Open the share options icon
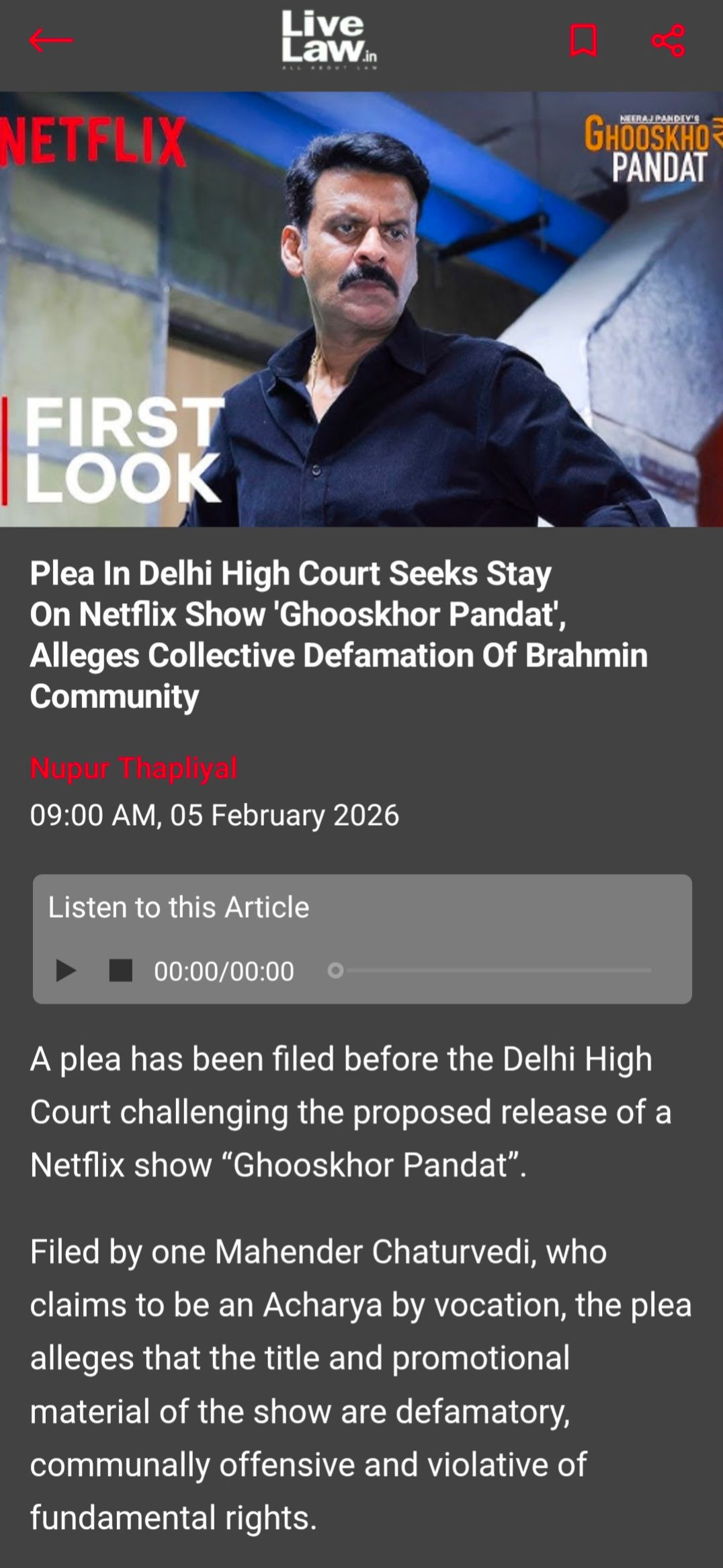Screen dimensions: 723x1568 [668, 40]
